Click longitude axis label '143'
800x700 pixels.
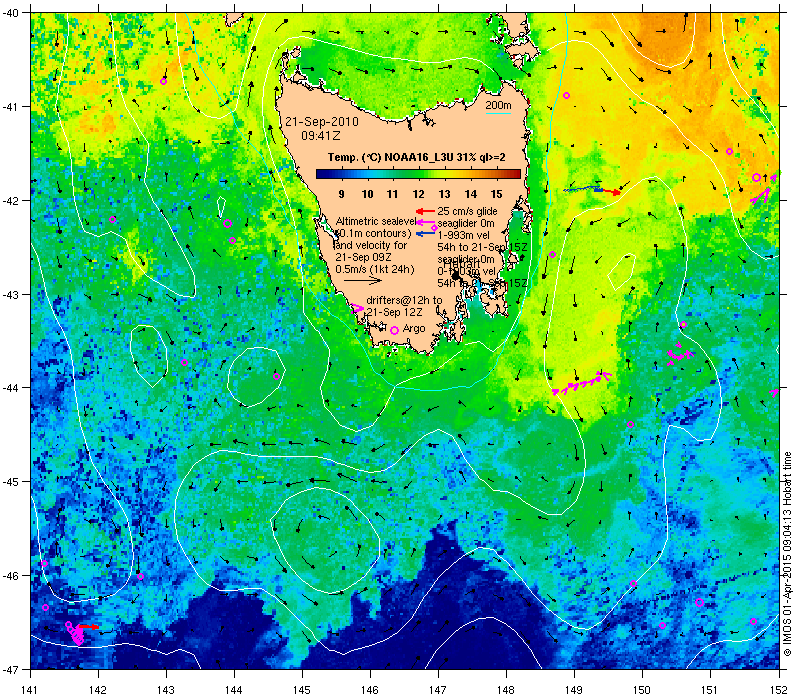click(x=166, y=690)
